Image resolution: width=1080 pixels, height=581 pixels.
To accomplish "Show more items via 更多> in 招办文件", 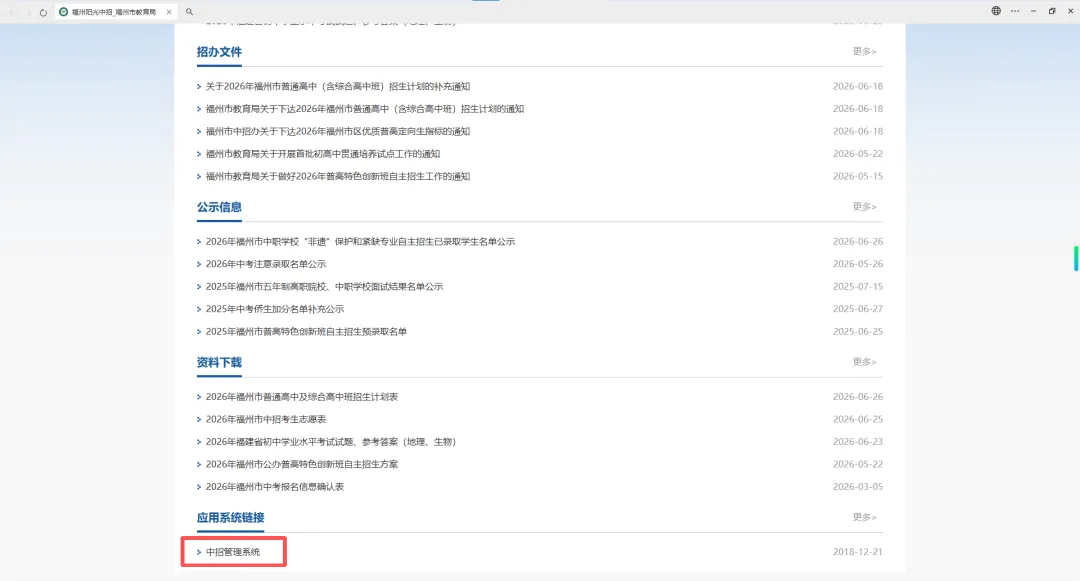I will pos(864,52).
